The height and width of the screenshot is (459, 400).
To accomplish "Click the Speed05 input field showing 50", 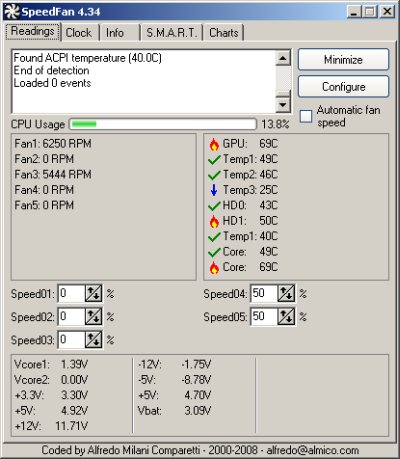I will pos(264,317).
